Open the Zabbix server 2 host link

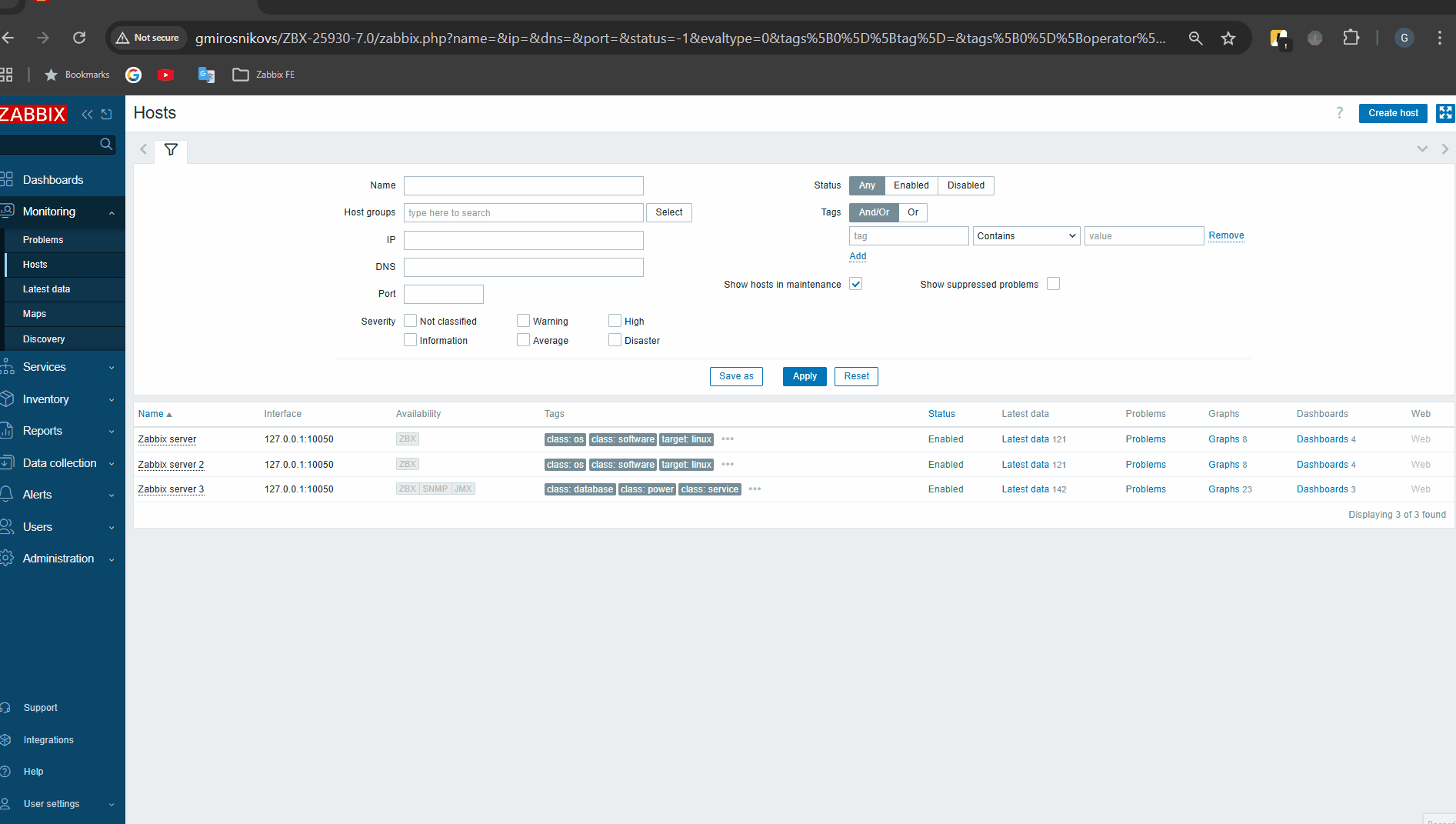click(x=171, y=465)
